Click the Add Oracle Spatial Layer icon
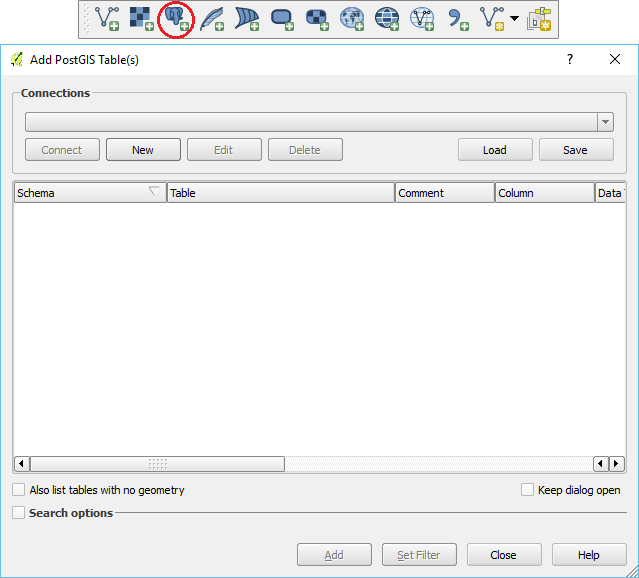The height and width of the screenshot is (578, 639). pyautogui.click(x=282, y=19)
